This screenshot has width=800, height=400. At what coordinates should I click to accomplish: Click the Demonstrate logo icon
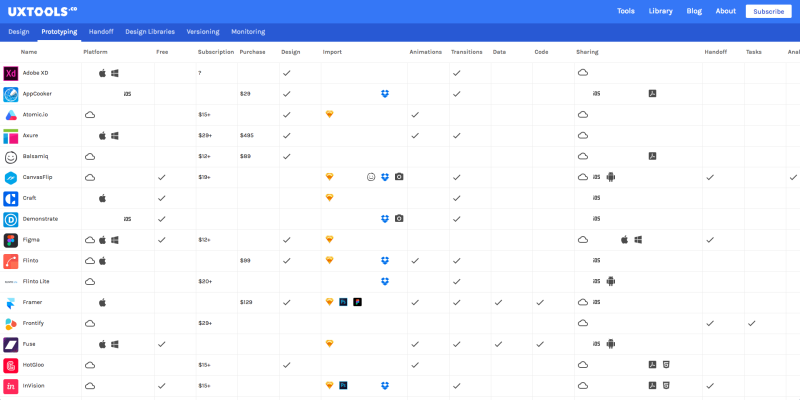[x=11, y=219]
